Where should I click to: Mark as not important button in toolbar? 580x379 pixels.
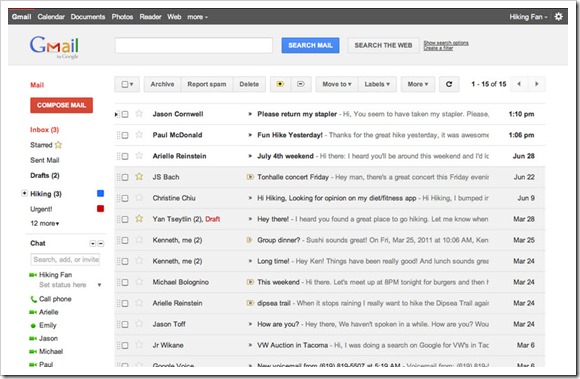[x=301, y=84]
